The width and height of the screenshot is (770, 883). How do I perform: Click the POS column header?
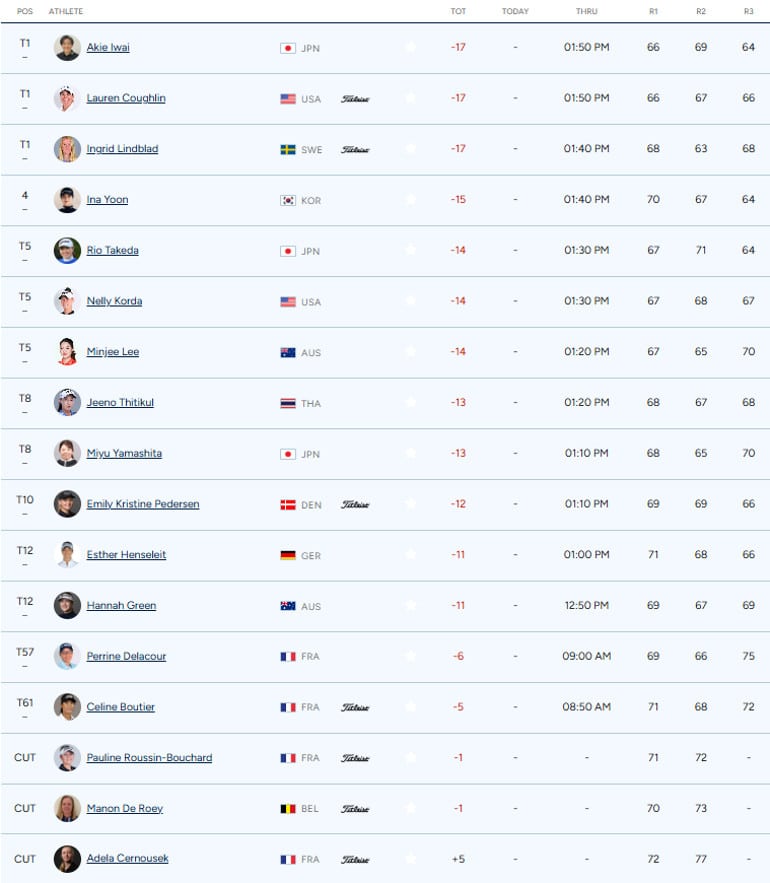tap(25, 11)
